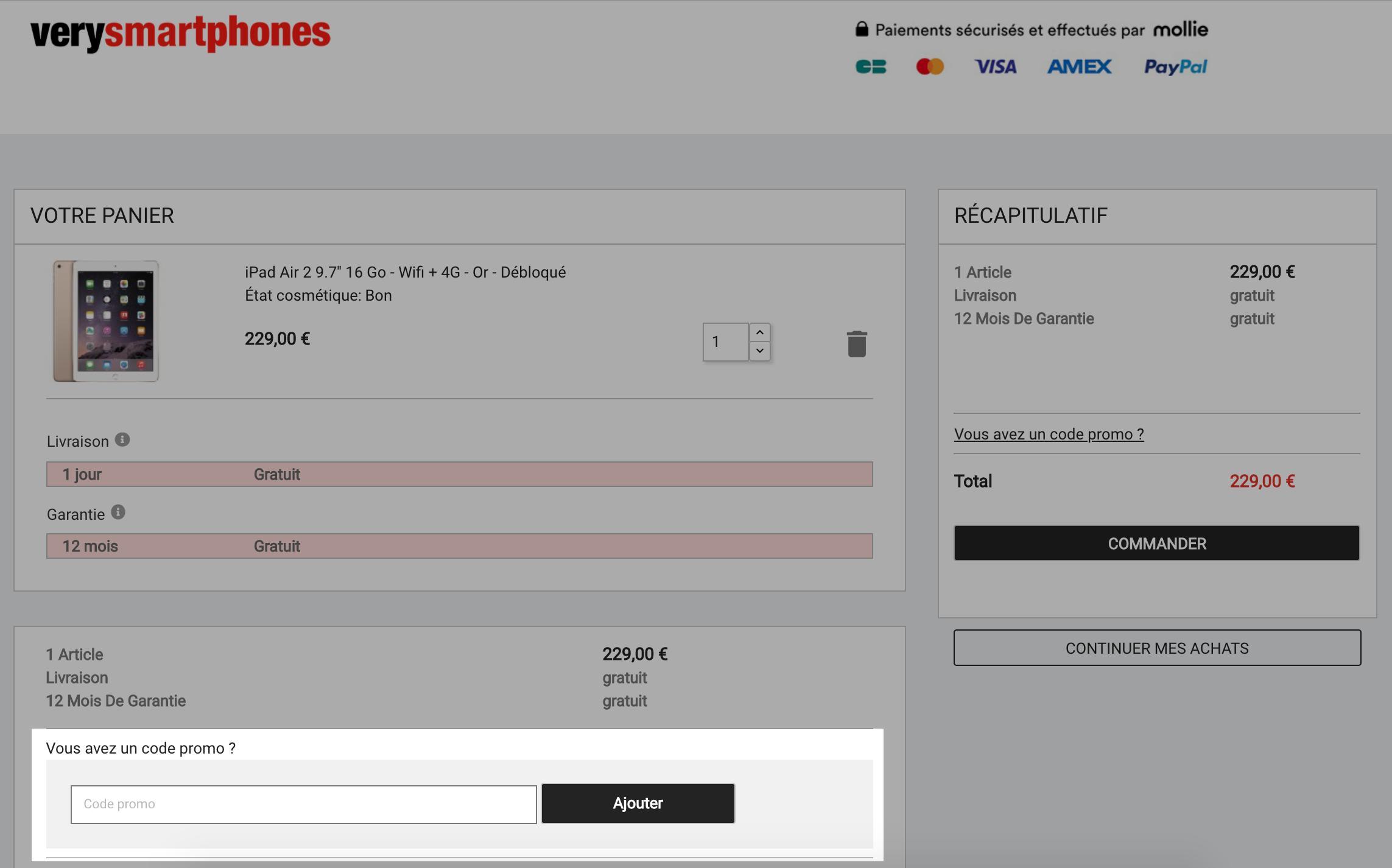The width and height of the screenshot is (1392, 868).
Task: Click 'Vous avez un code promo ?' link
Action: [1049, 434]
